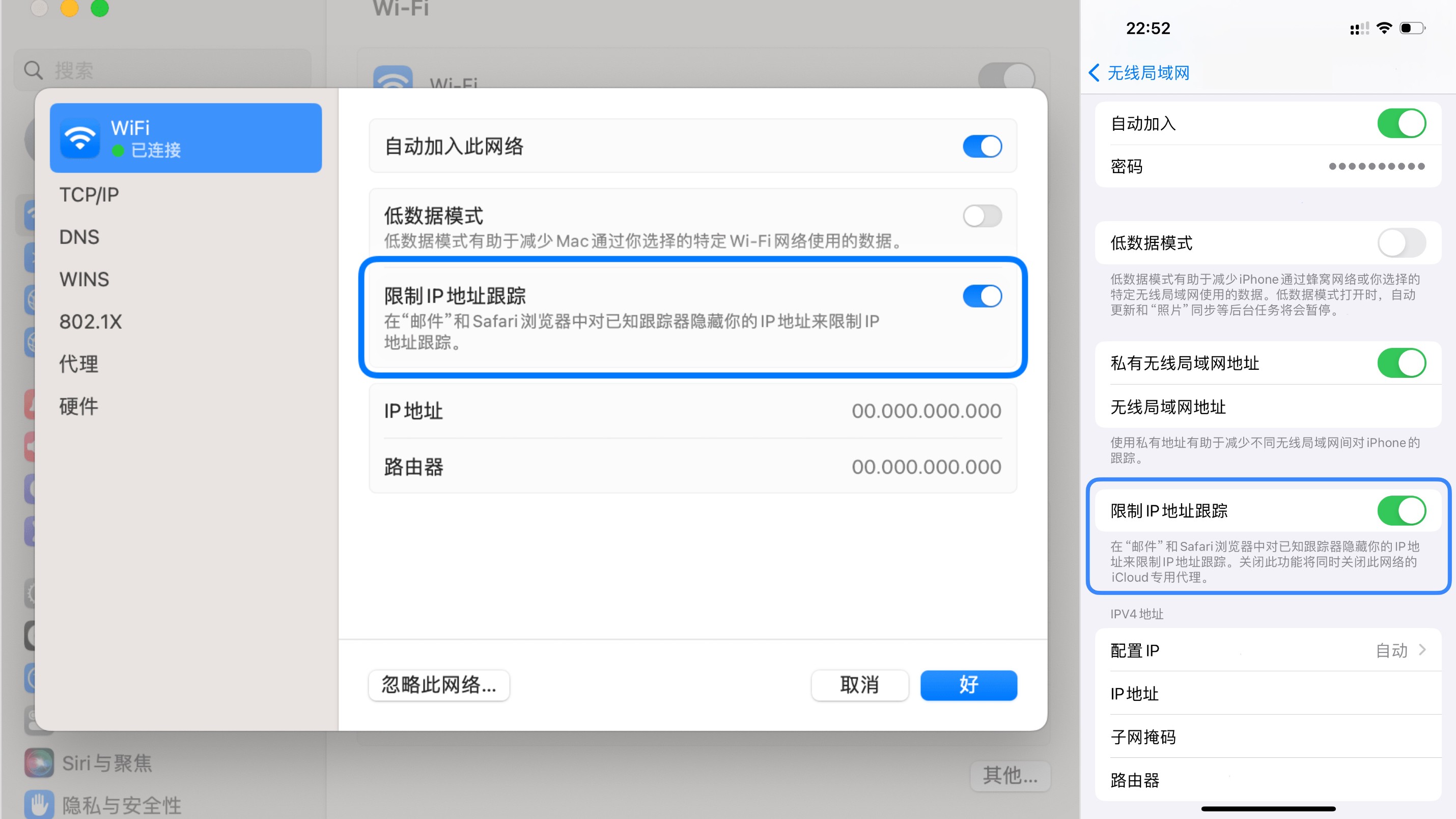Toggle 限制 IP 地址跟踪 switch on iPhone

1401,511
